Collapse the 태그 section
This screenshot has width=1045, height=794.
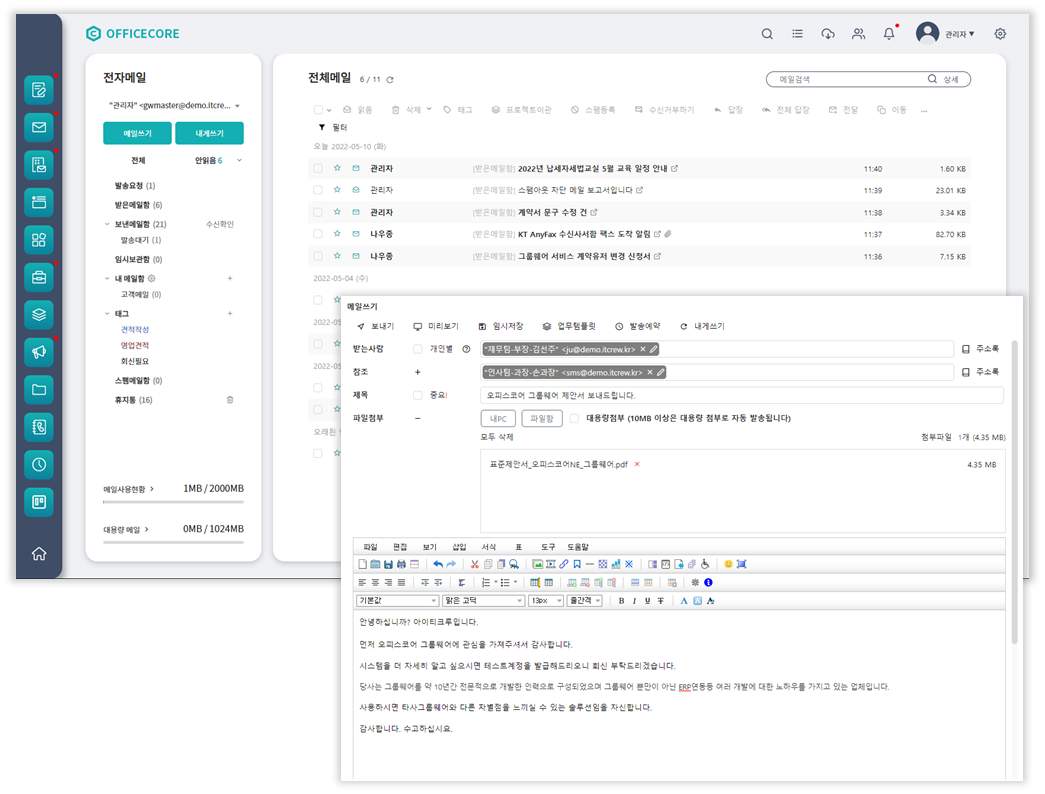[x=107, y=313]
